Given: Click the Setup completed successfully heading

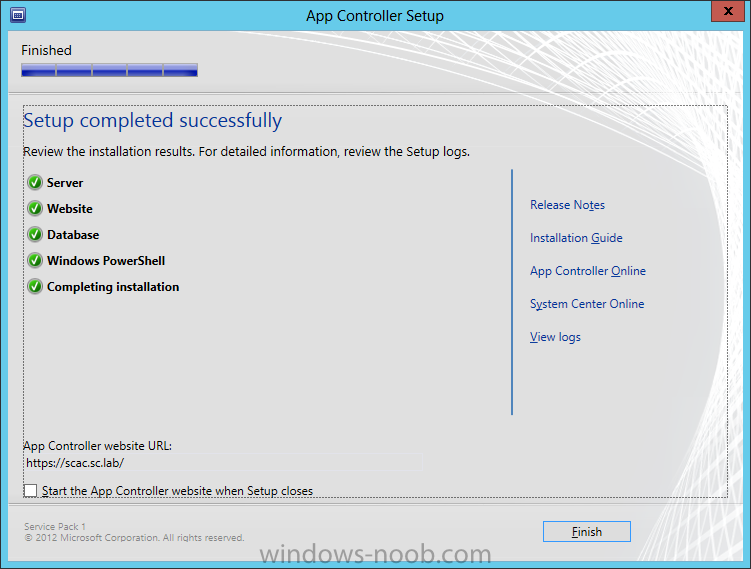Looking at the screenshot, I should [x=152, y=121].
